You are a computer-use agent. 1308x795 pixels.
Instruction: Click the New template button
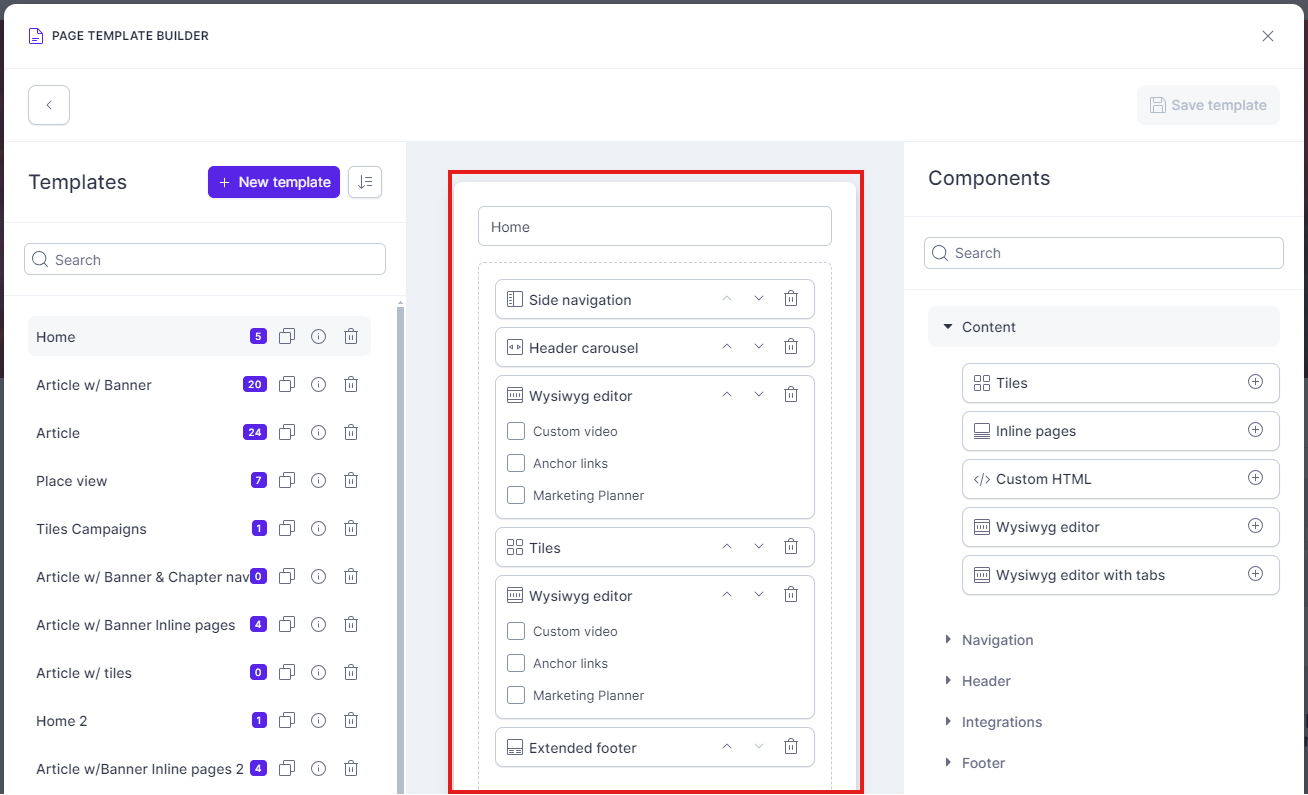273,181
